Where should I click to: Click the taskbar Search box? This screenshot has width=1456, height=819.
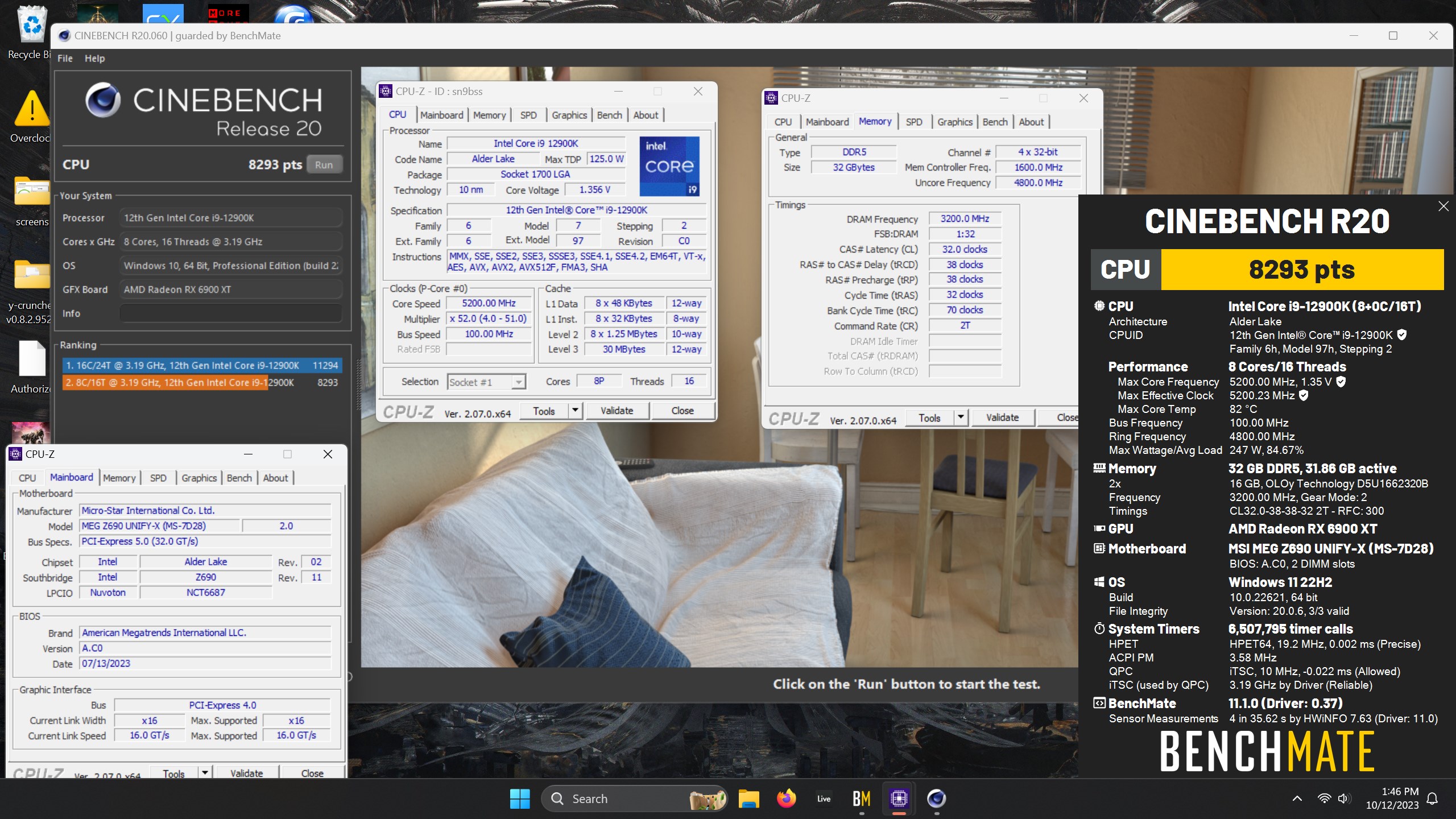(x=634, y=799)
